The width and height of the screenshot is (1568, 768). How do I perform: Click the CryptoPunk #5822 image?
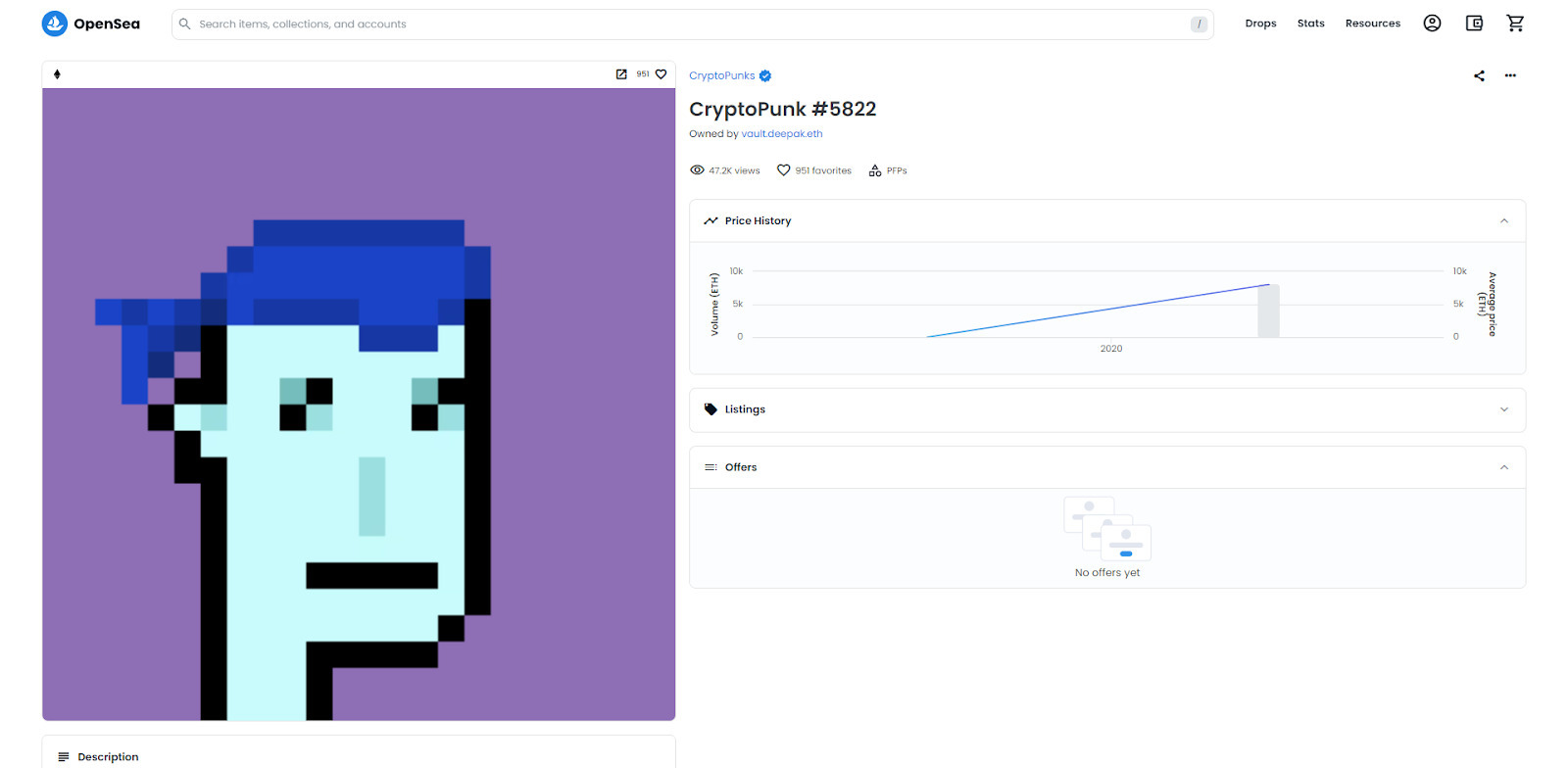(359, 405)
